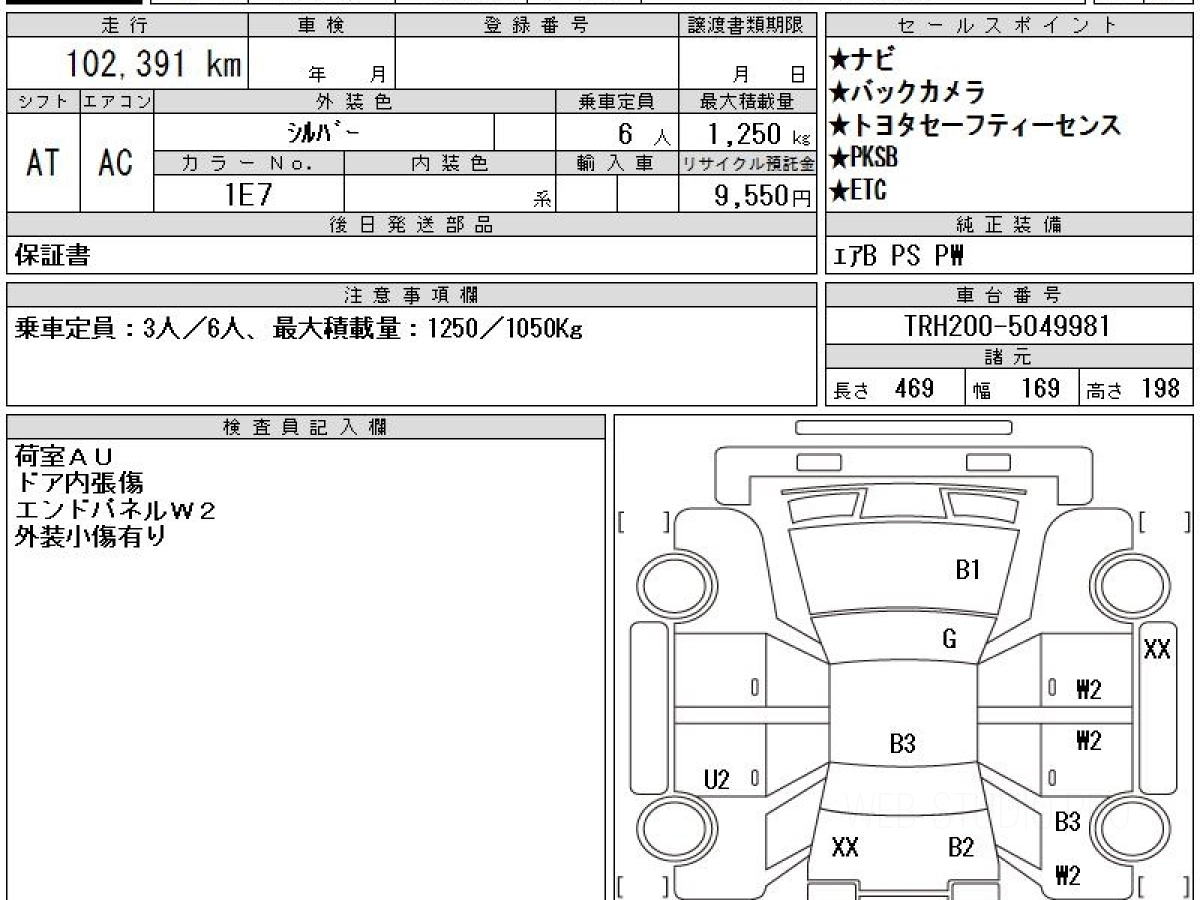Click the 1,250 kg max load value
The width and height of the screenshot is (1200, 900).
[x=759, y=134]
